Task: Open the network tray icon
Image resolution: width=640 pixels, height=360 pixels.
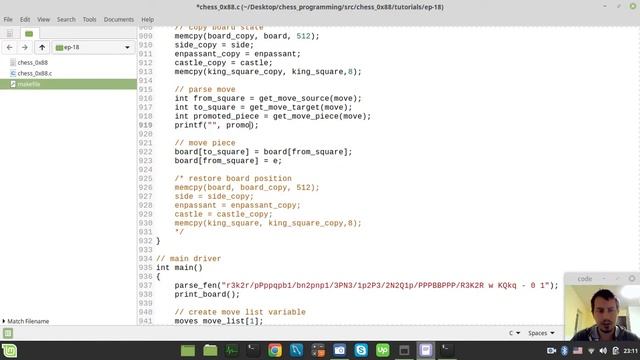Action: click(x=591, y=351)
